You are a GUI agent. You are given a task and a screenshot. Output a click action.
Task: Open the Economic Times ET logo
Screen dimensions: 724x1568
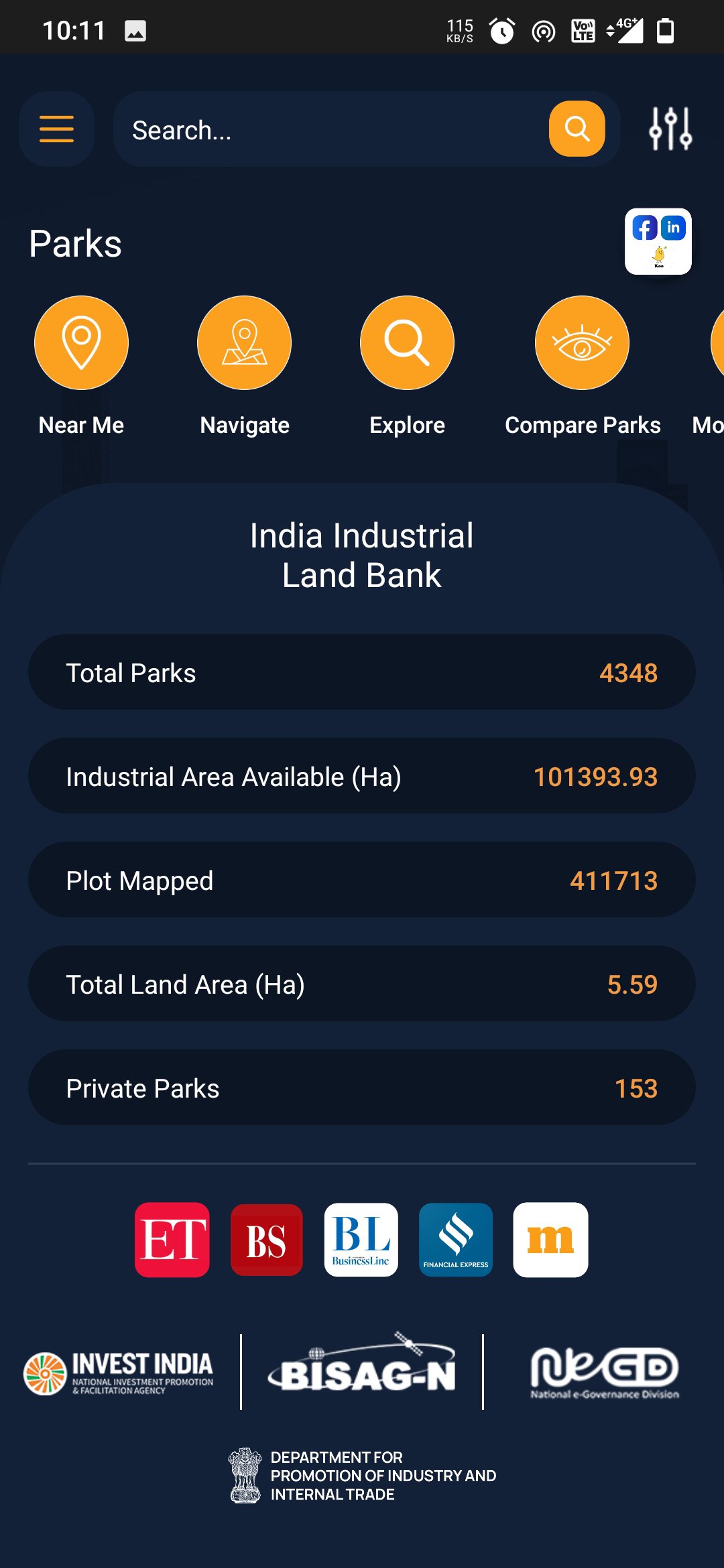point(172,1240)
